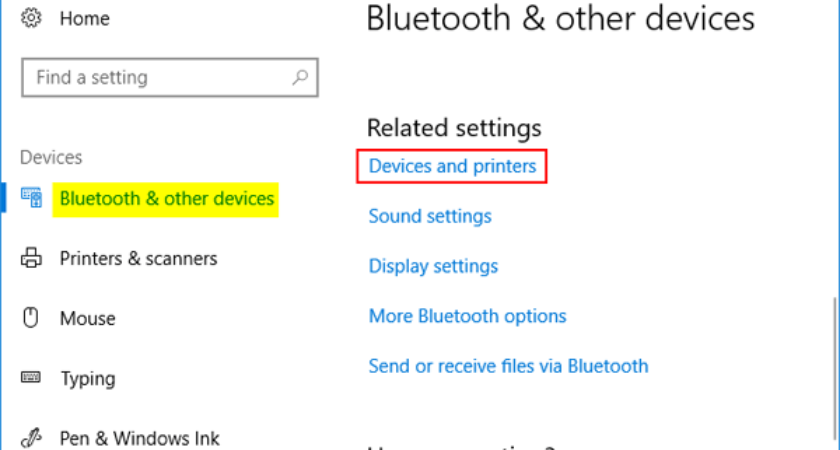The image size is (840, 450).
Task: Click the More Bluetooth options link
Action: (x=467, y=316)
